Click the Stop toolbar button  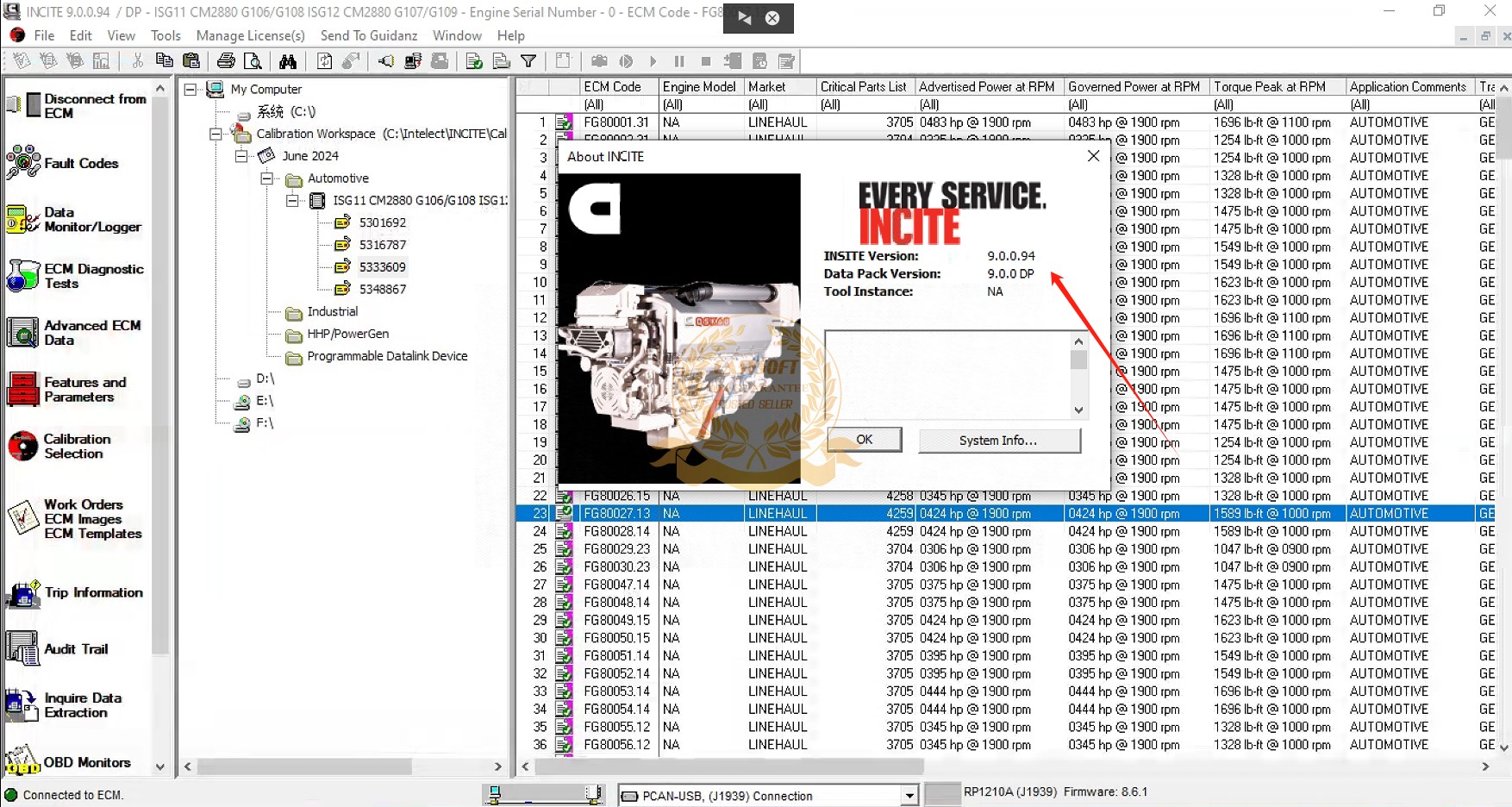pos(706,61)
